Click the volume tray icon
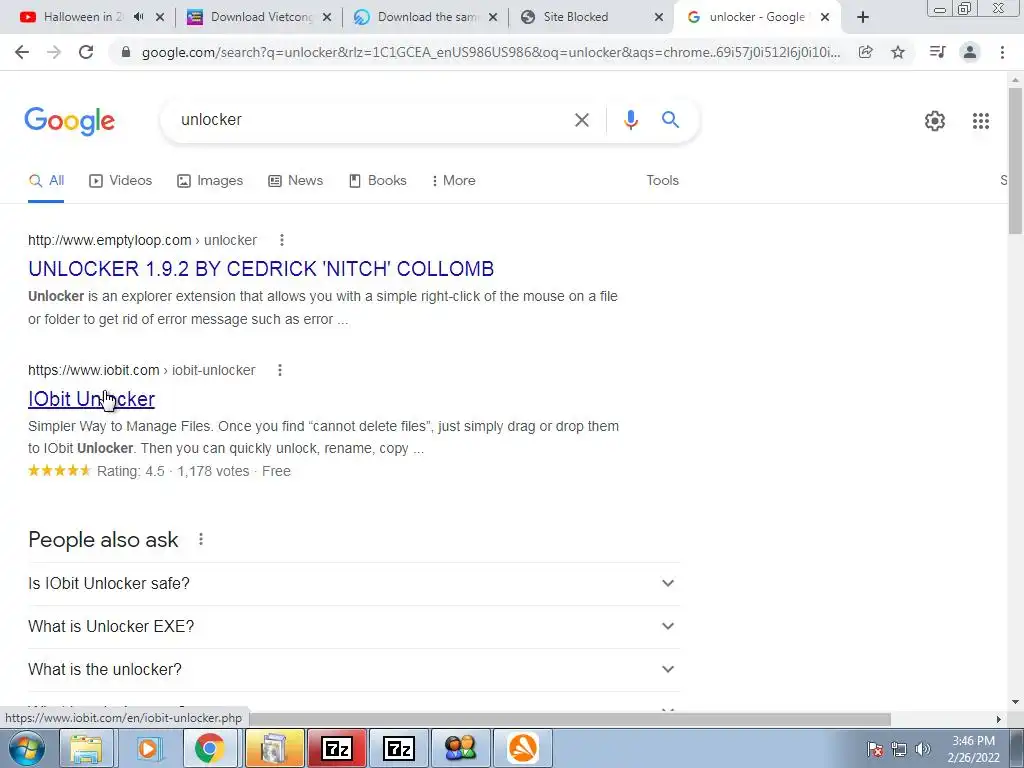Viewport: 1024px width, 768px height. 922,749
